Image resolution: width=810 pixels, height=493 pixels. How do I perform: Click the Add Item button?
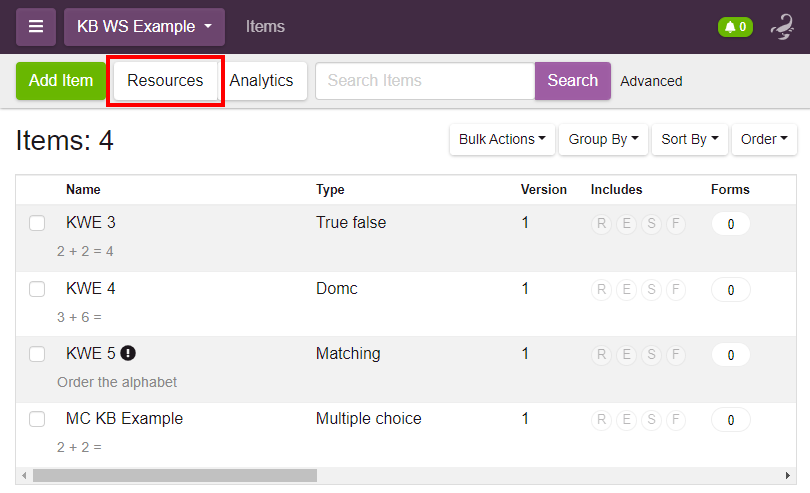pyautogui.click(x=61, y=81)
